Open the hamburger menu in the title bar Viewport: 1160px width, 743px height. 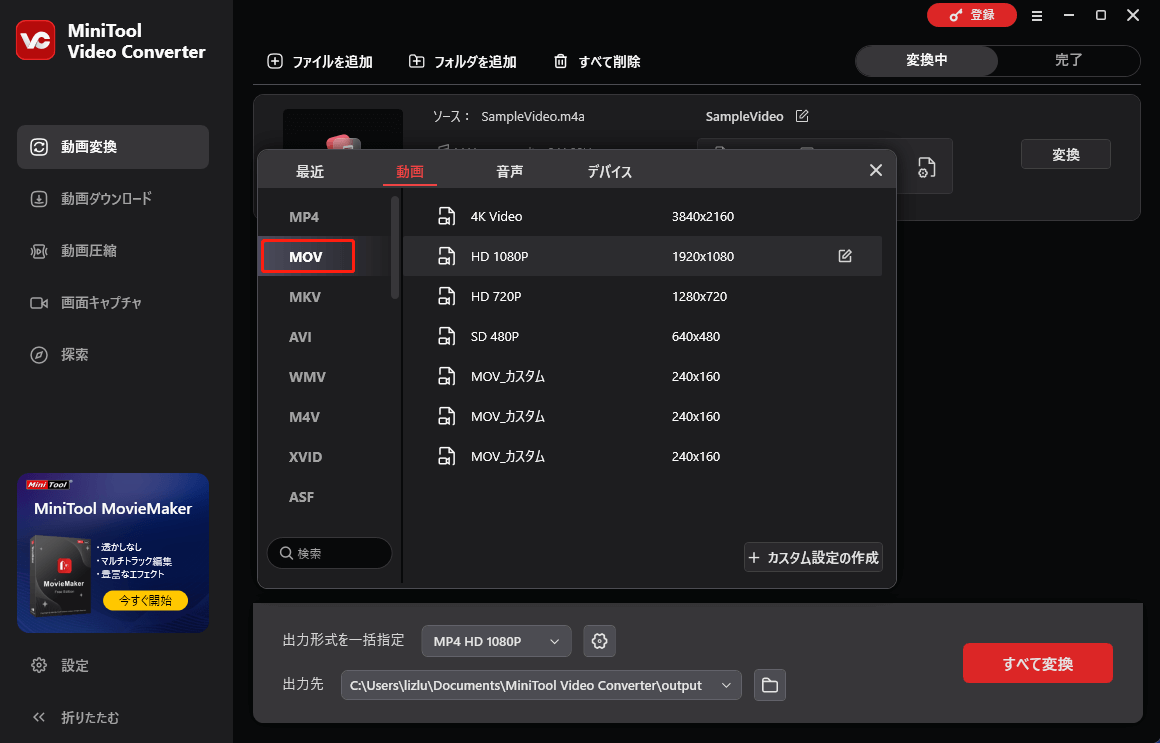(1037, 16)
